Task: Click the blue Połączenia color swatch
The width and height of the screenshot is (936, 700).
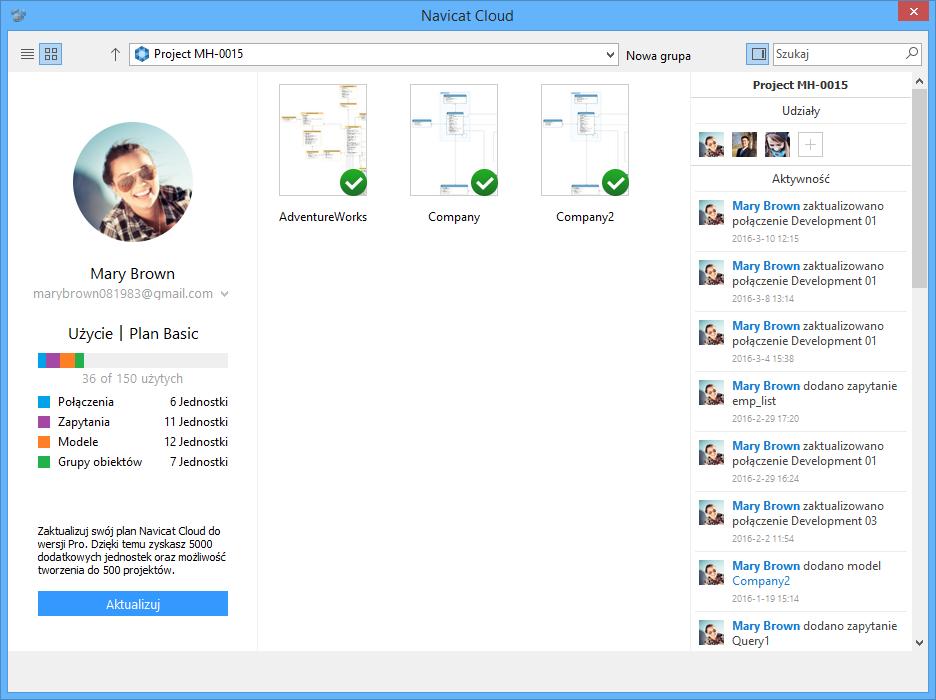Action: pyautogui.click(x=44, y=402)
